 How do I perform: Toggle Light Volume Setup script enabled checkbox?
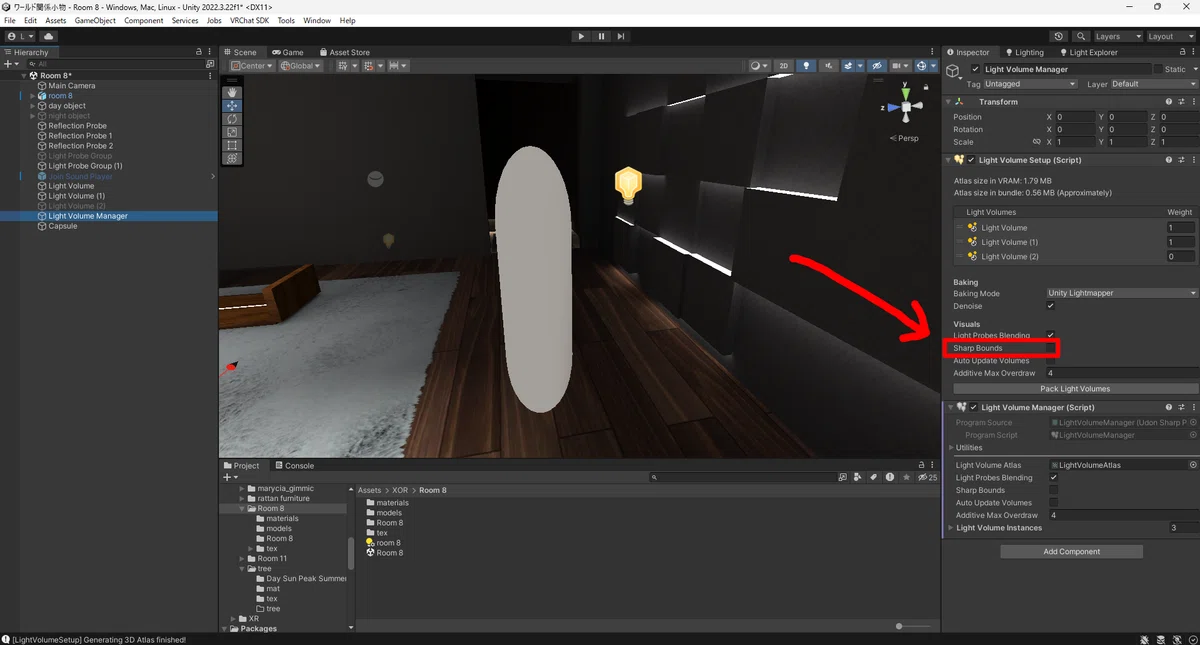[971, 160]
